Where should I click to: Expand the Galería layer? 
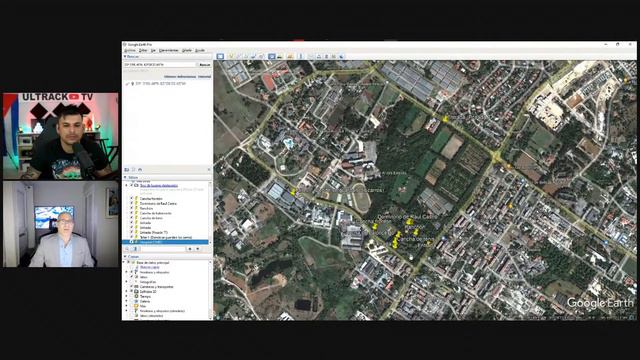[x=127, y=301]
